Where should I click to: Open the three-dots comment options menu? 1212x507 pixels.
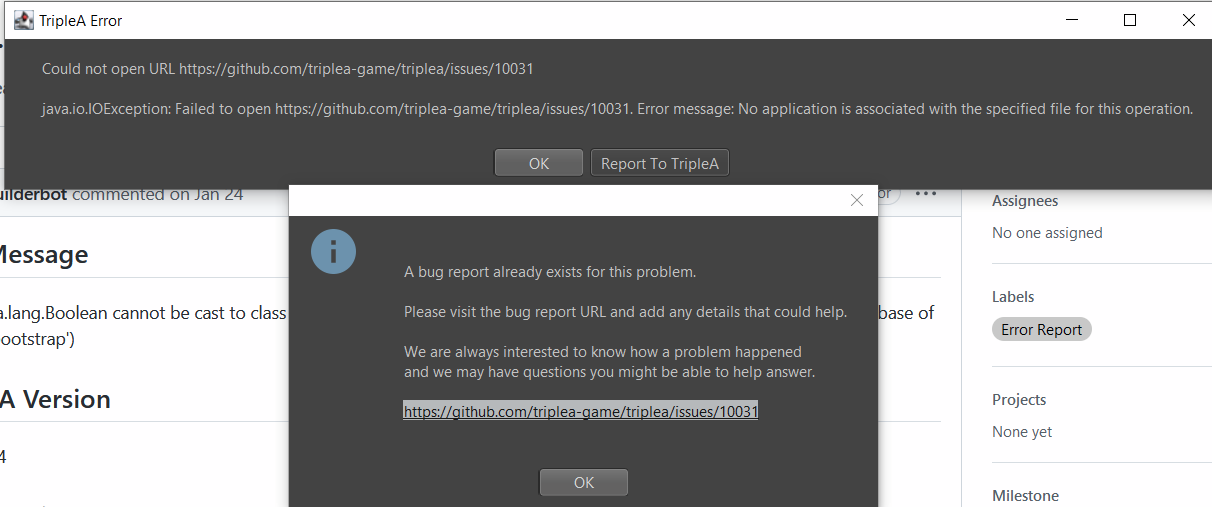coord(926,194)
